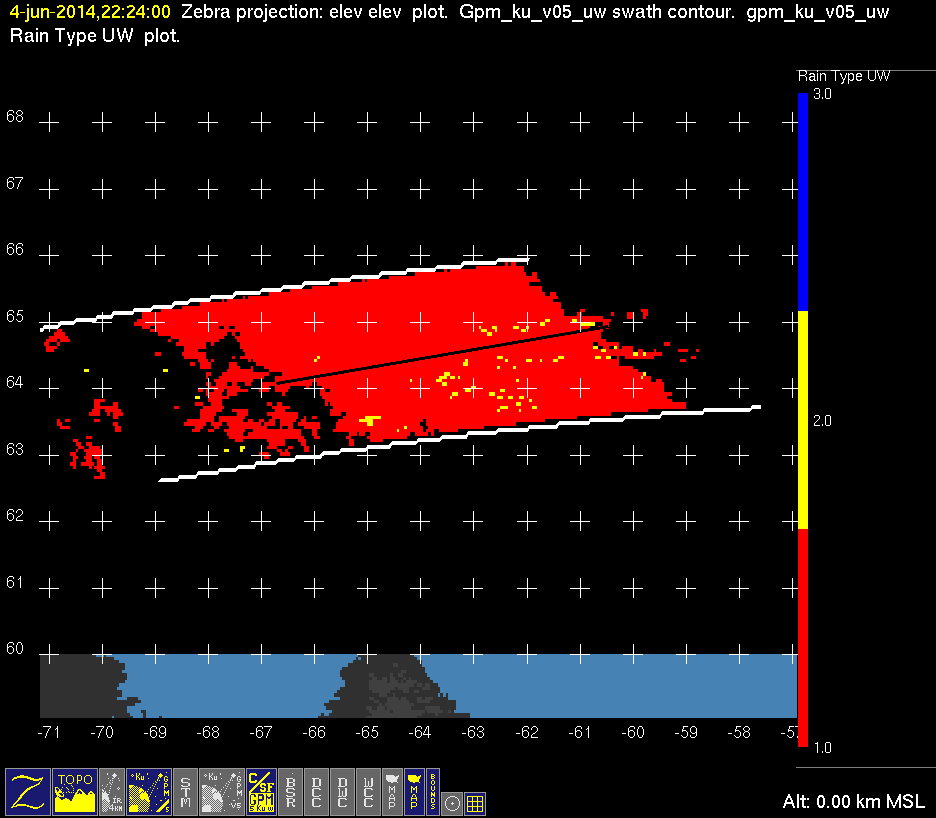The width and height of the screenshot is (936, 818).
Task: Click the Zebra Z main icon
Action: click(x=28, y=791)
